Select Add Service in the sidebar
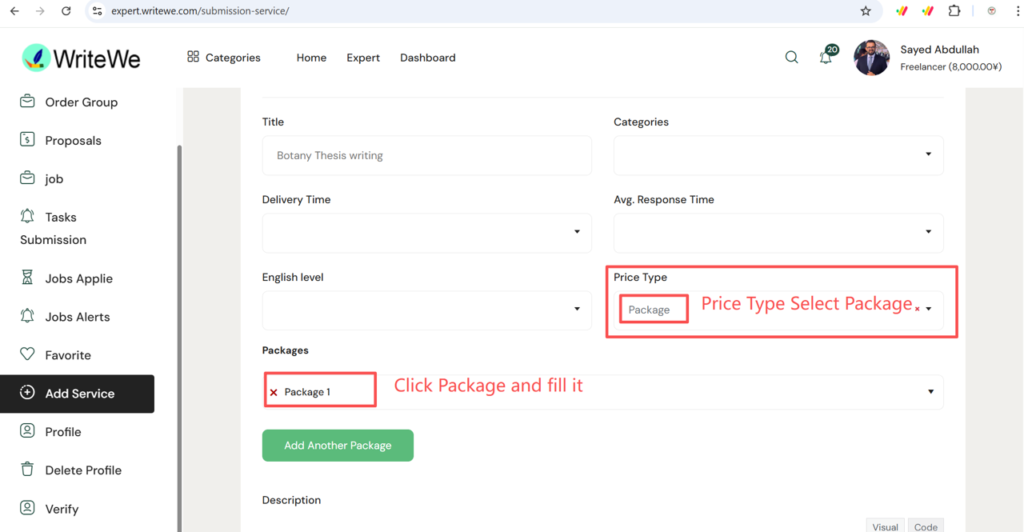Screen dimensions: 1024x532 coord(78,393)
